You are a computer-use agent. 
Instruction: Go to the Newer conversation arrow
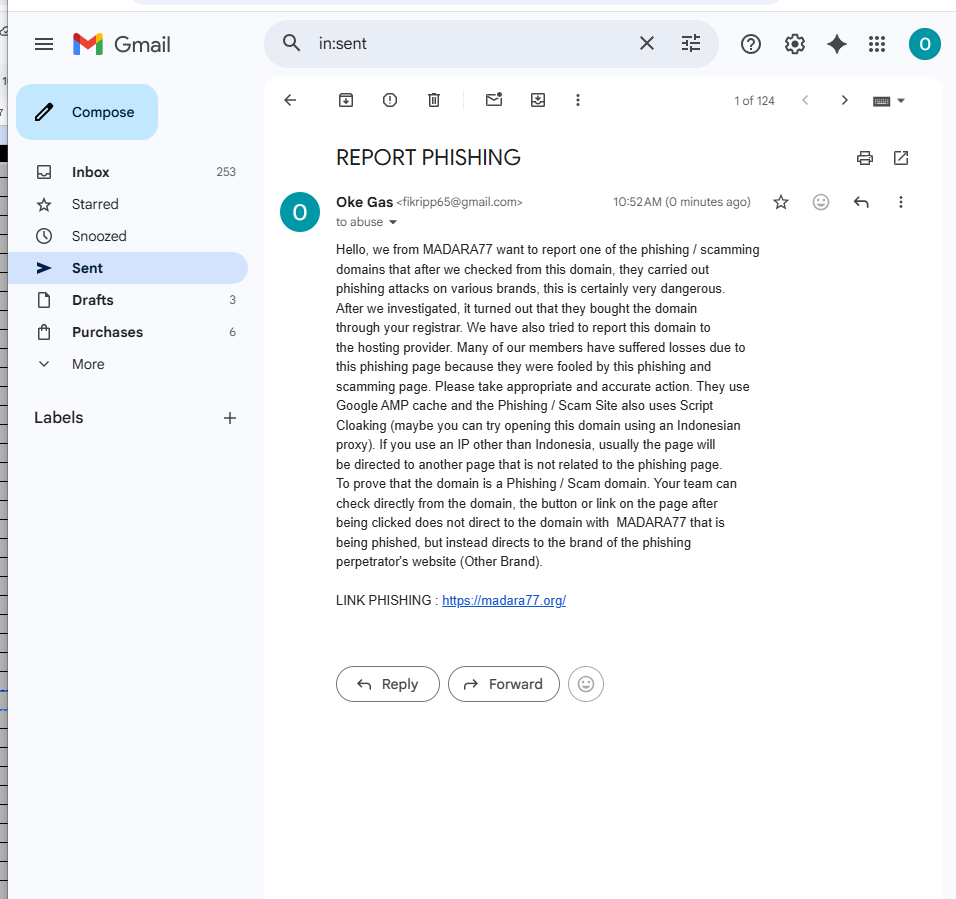(805, 100)
